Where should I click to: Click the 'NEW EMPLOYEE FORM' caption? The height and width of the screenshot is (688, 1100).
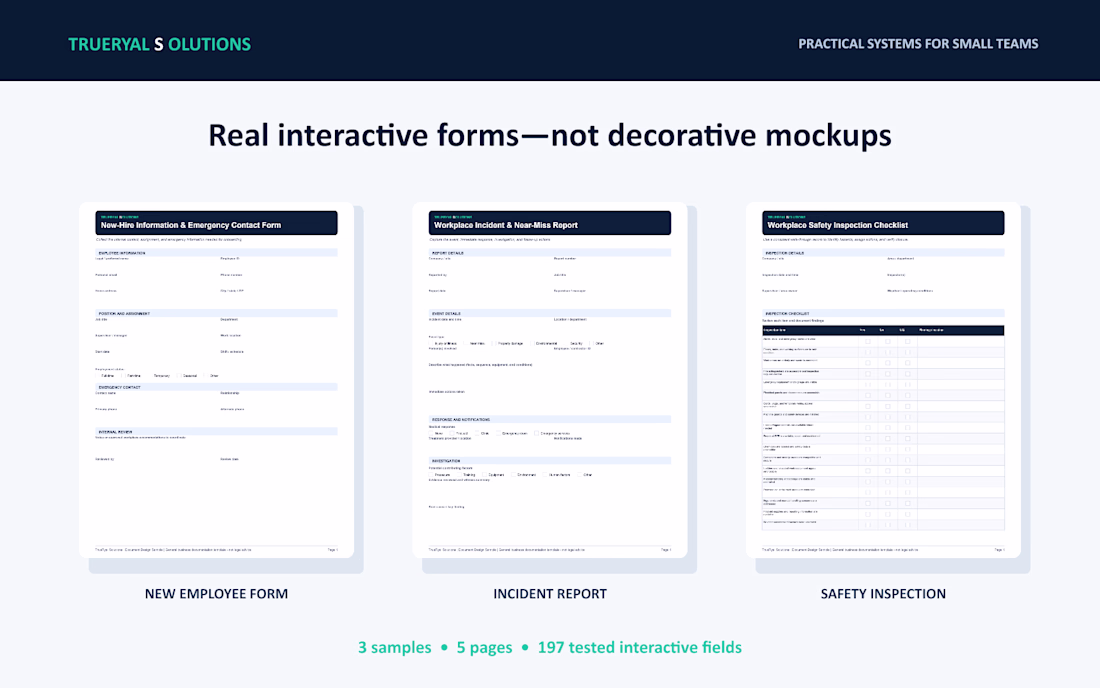pos(216,593)
